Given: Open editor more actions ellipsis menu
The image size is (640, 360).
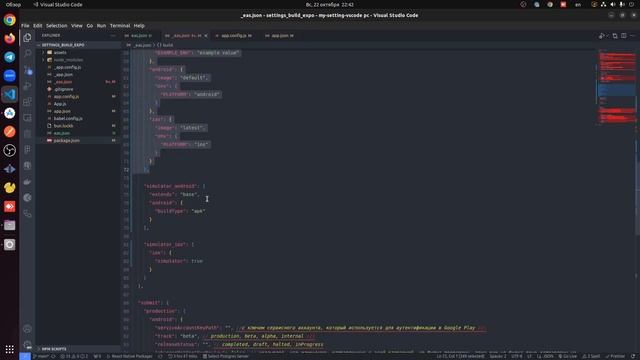Looking at the screenshot, I should (x=633, y=36).
